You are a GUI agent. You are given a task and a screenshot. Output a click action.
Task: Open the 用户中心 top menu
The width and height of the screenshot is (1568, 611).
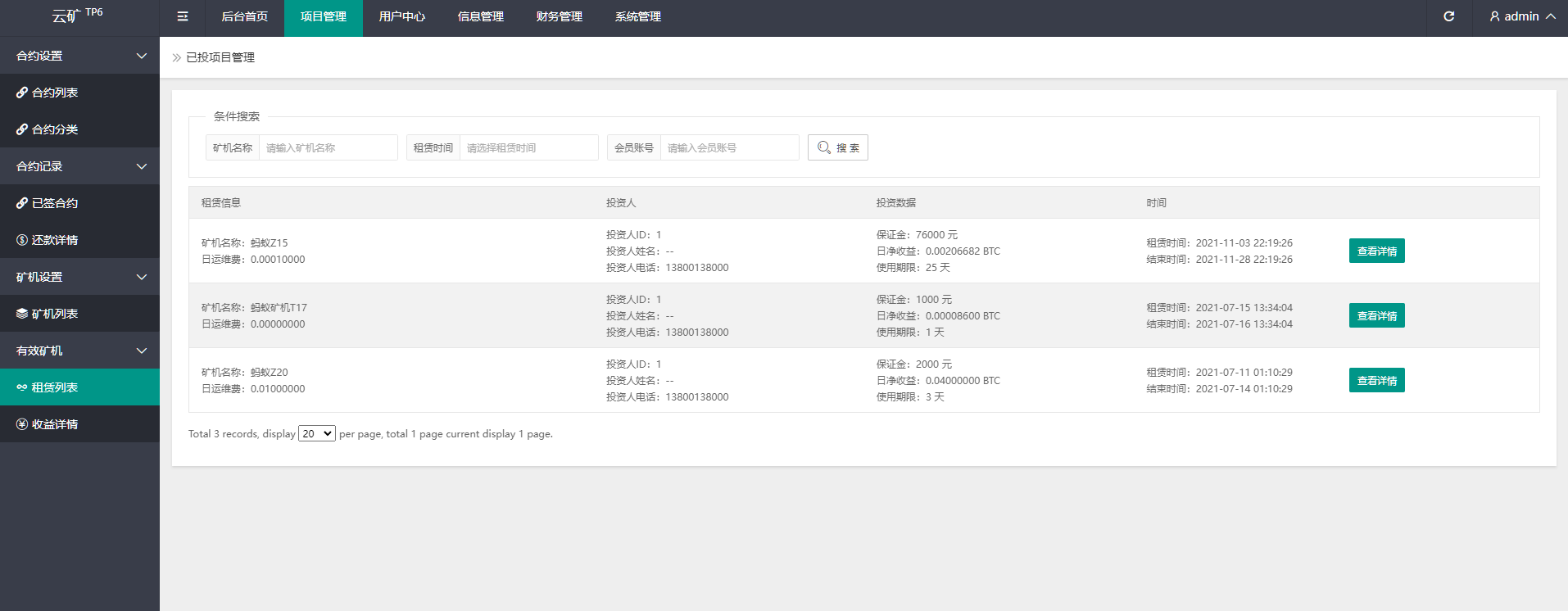coord(401,16)
